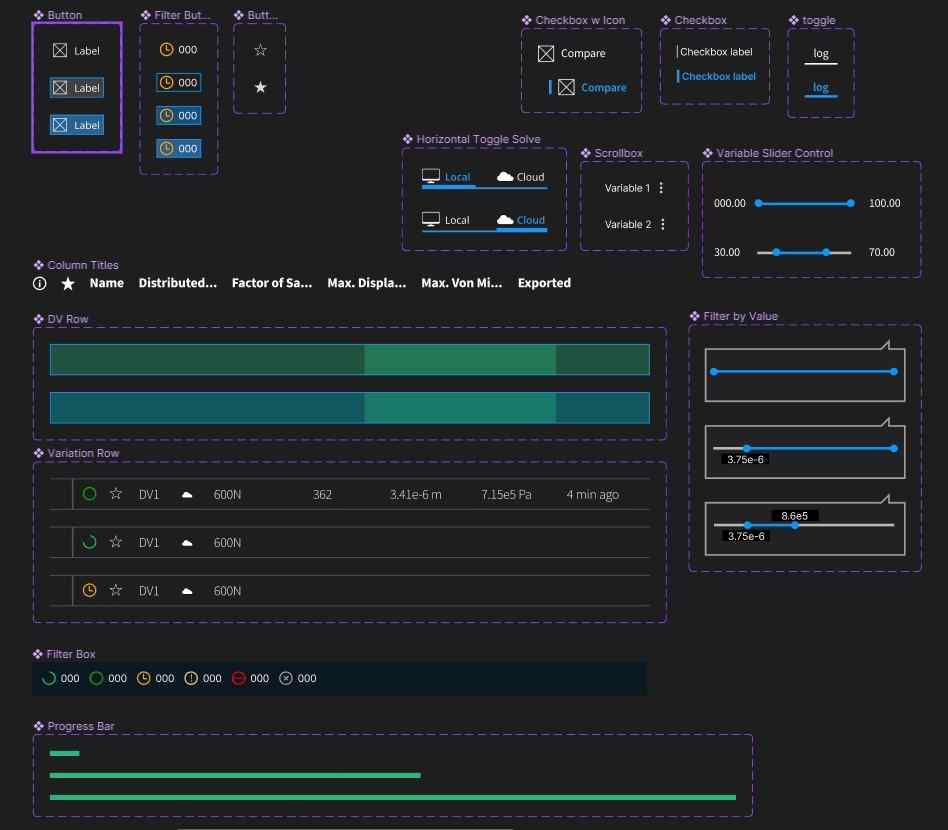Select the green circle status icon in Variation Row
This screenshot has width=948, height=830.
pos(89,494)
